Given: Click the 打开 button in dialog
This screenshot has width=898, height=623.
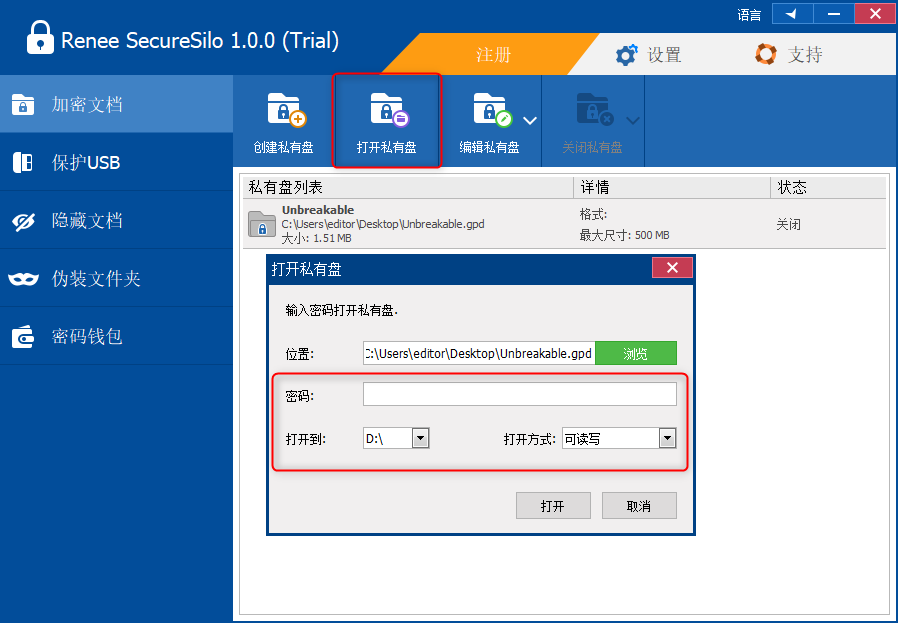Looking at the screenshot, I should [553, 506].
